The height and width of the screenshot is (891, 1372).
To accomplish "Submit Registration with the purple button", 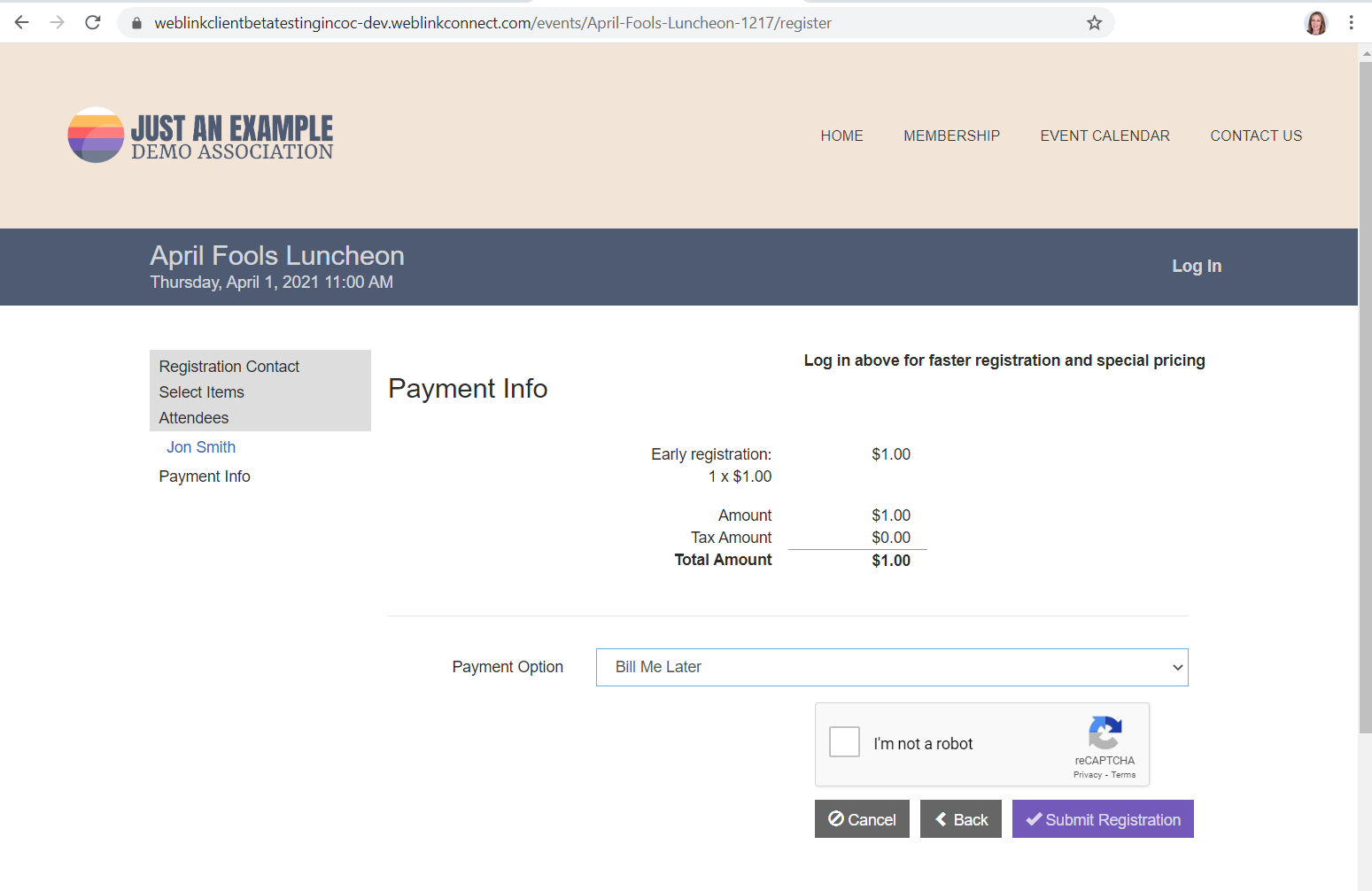I will point(1103,819).
